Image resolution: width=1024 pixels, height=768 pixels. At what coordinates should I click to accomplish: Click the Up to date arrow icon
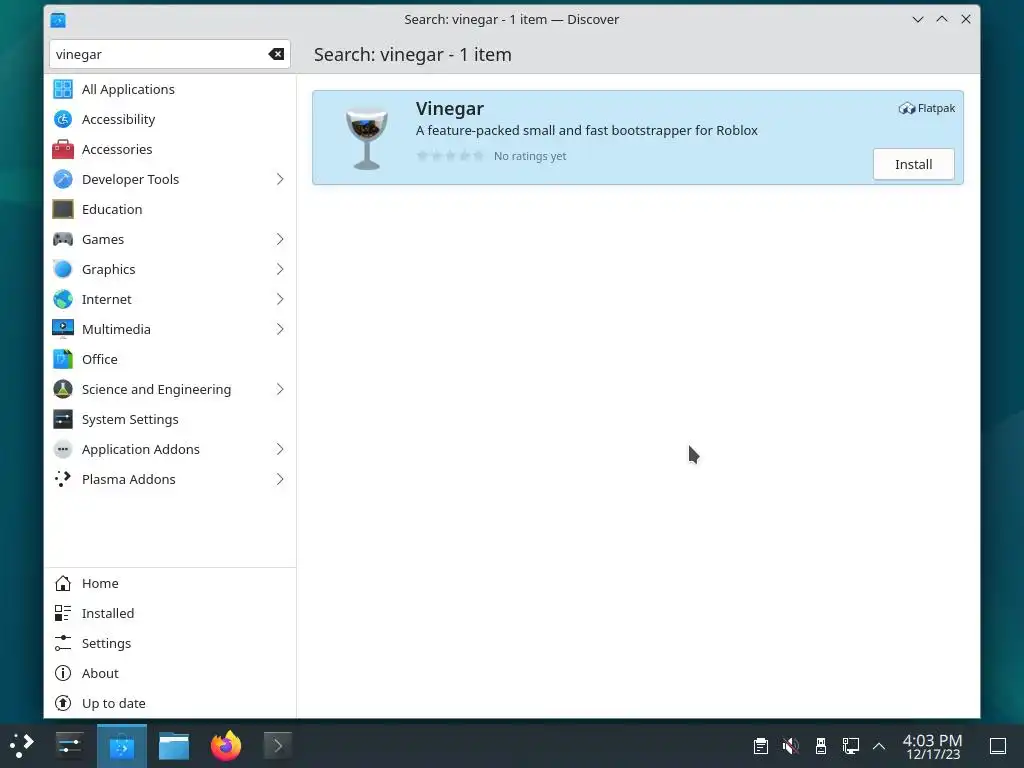tap(63, 703)
